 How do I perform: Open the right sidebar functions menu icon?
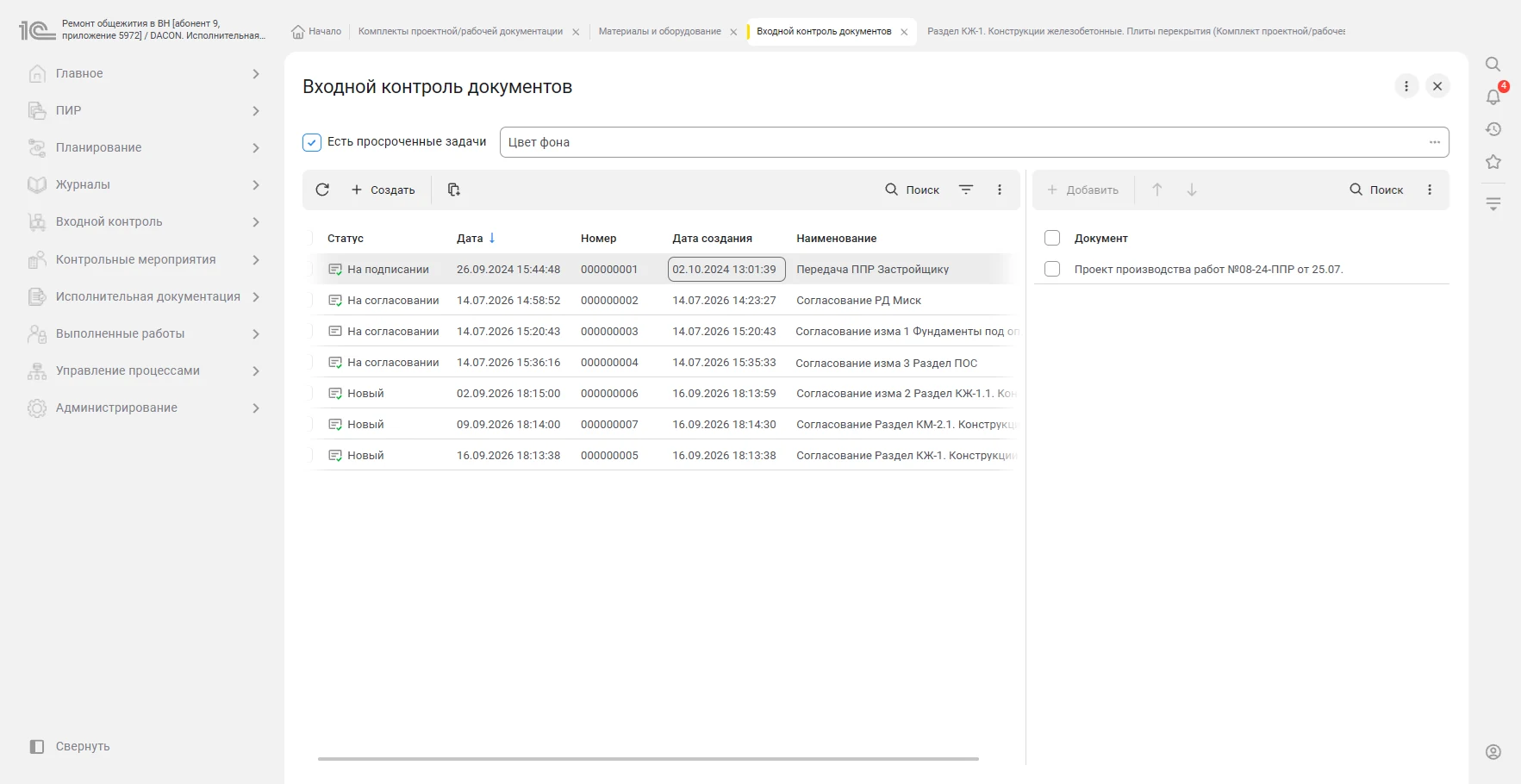point(1493,204)
